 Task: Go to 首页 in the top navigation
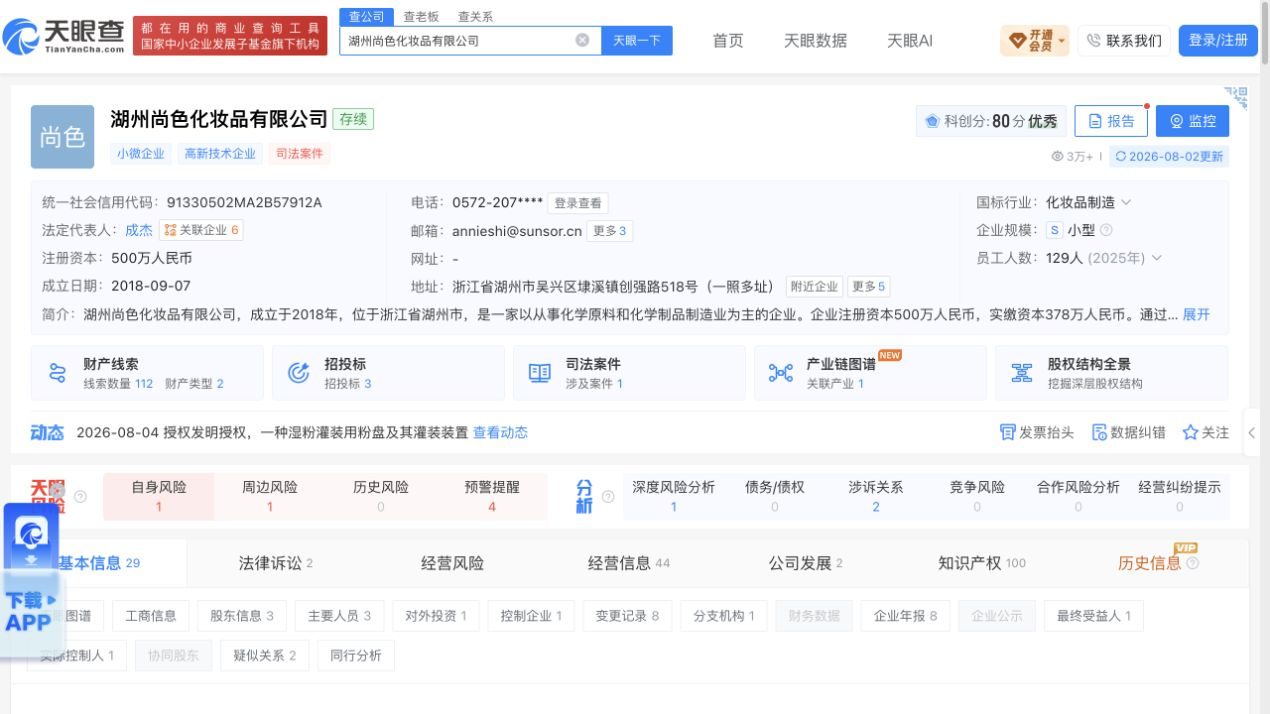[x=728, y=40]
